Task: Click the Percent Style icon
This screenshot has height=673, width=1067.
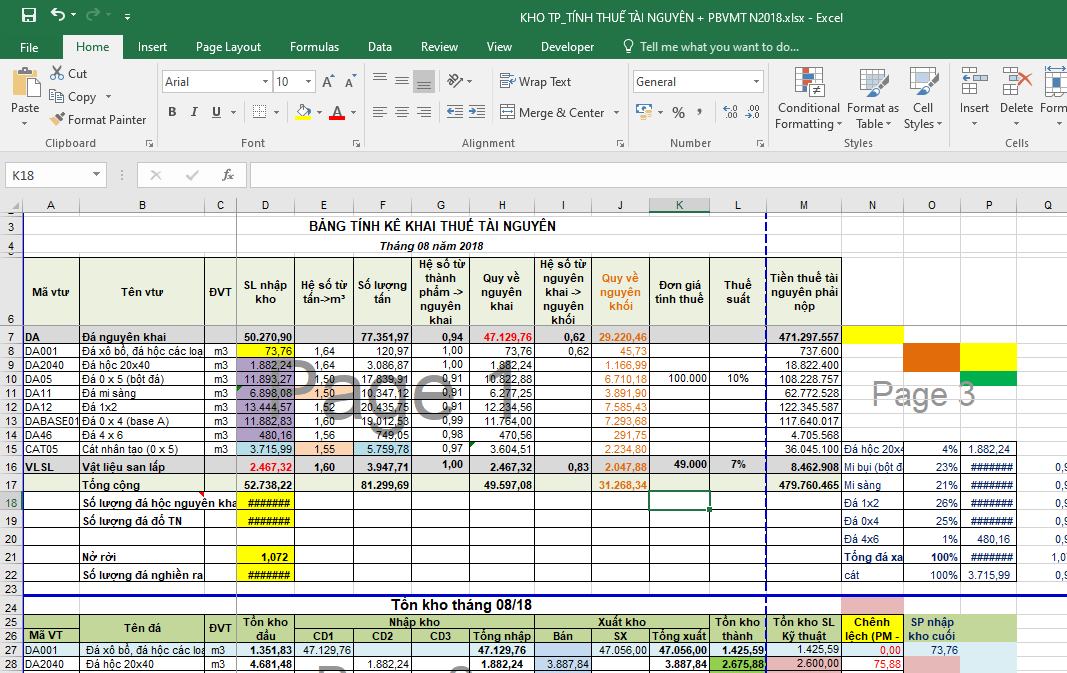Action: (679, 113)
